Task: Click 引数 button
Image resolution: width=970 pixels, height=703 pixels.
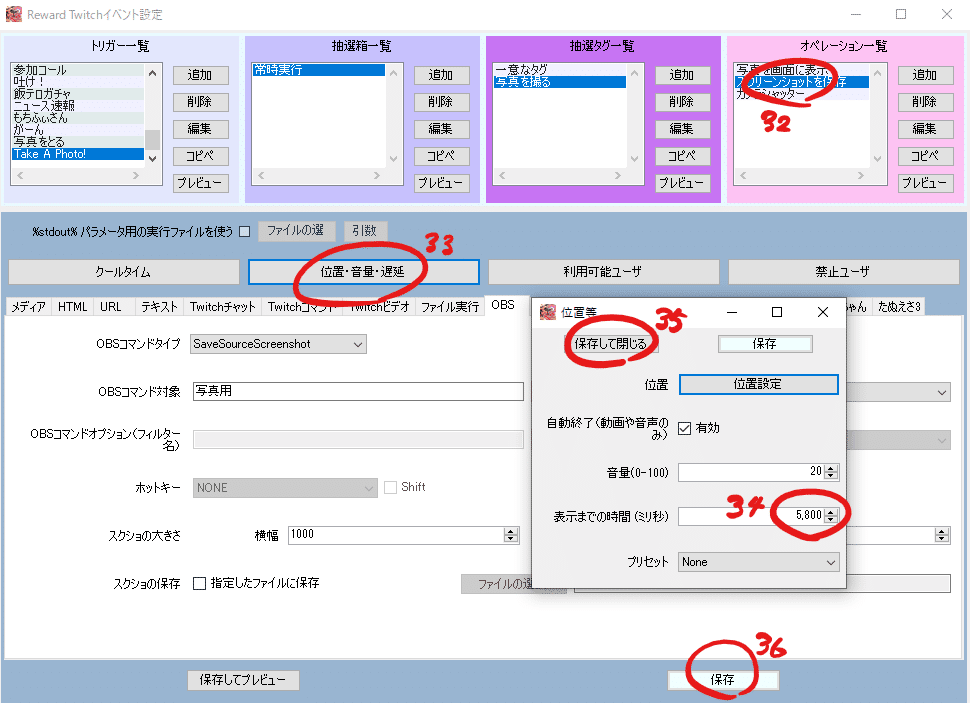Action: coord(365,231)
